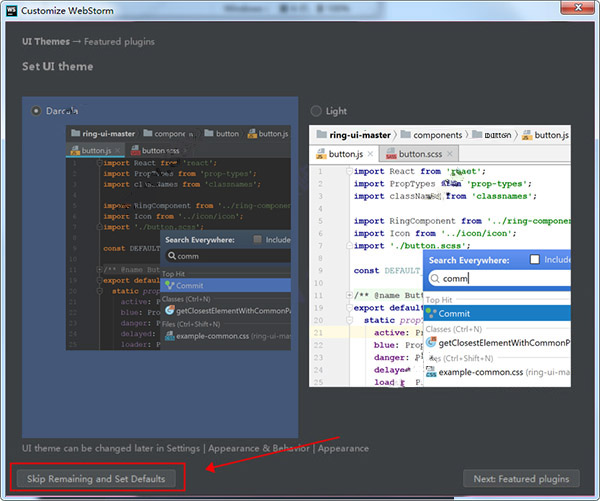Select the Light theme radio button
This screenshot has height=501, width=600.
(316, 110)
